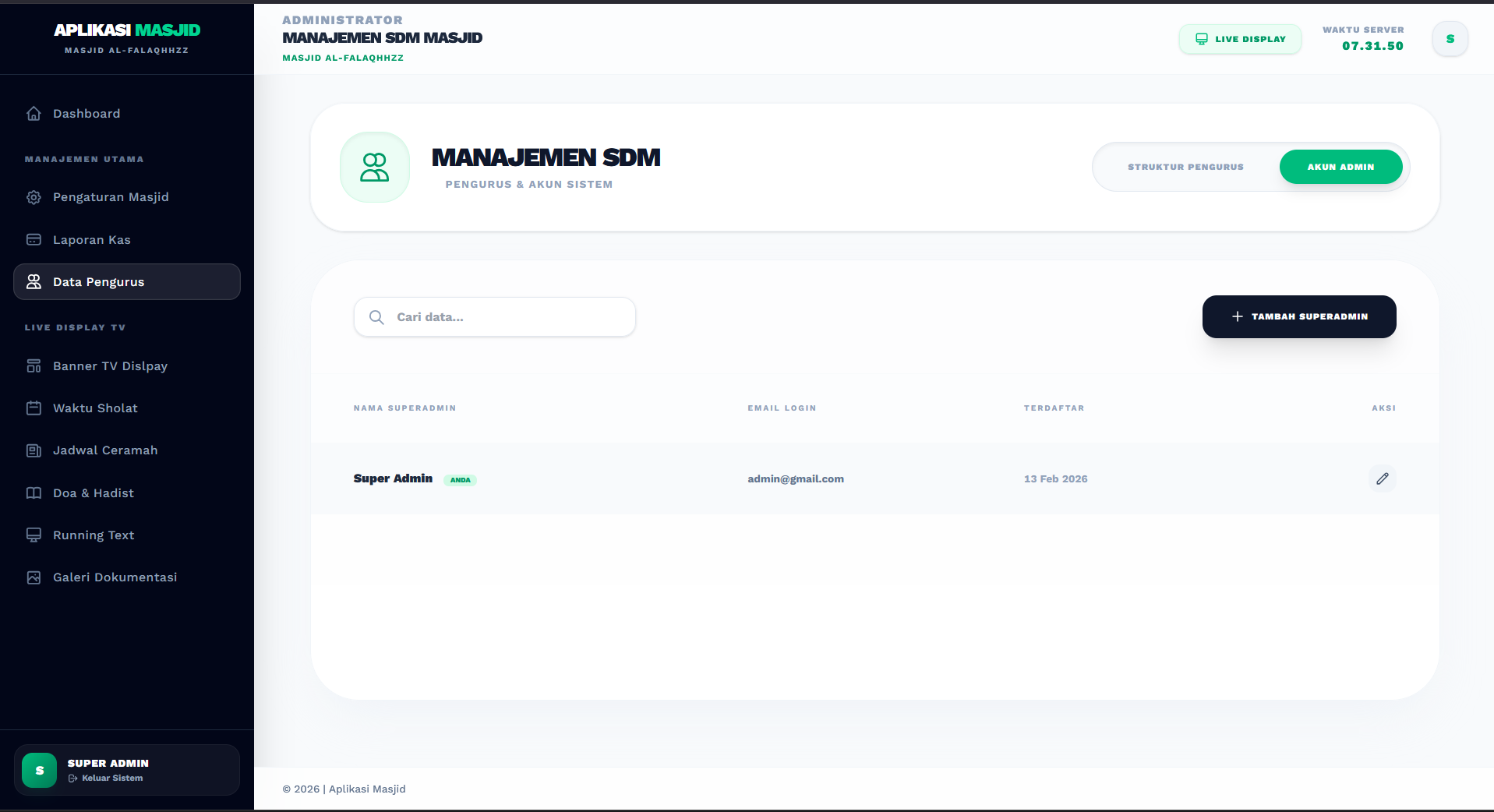Click the Galeri Dokumentasi image icon
1494x812 pixels.
click(34, 577)
